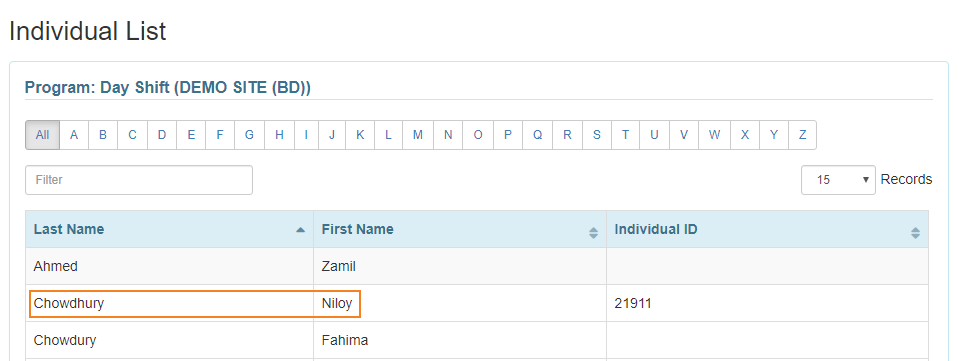Screen dimensions: 959x361
Task: Click into the Filter text field
Action: [139, 180]
